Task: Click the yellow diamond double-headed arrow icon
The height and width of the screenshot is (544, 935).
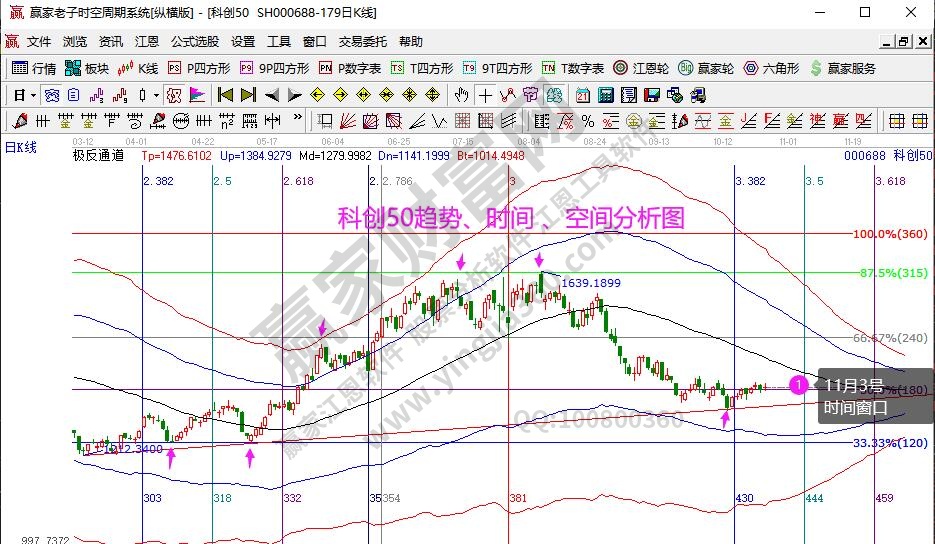Action: click(x=363, y=95)
